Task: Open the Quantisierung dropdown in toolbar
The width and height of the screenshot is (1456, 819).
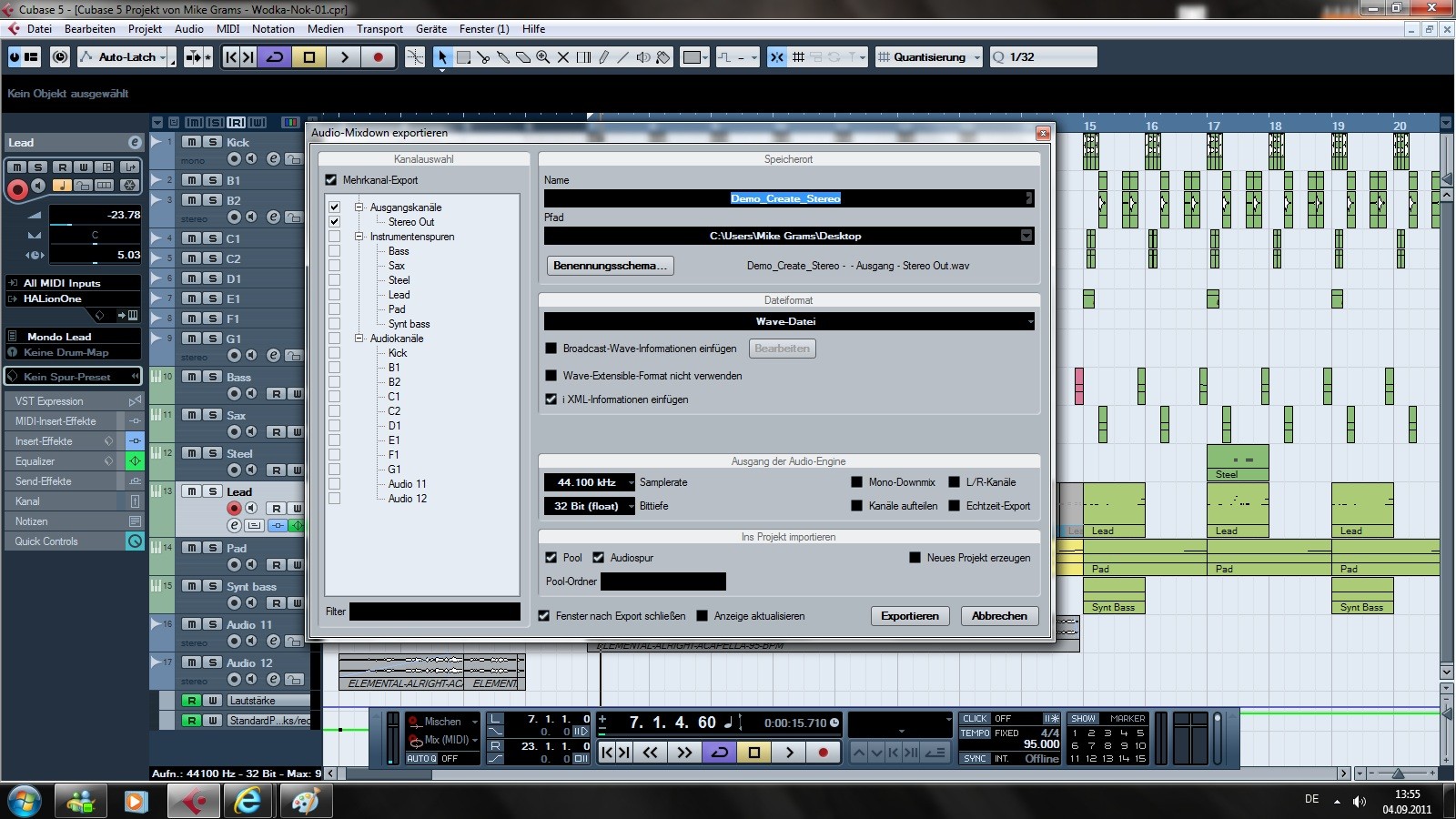Action: (928, 57)
